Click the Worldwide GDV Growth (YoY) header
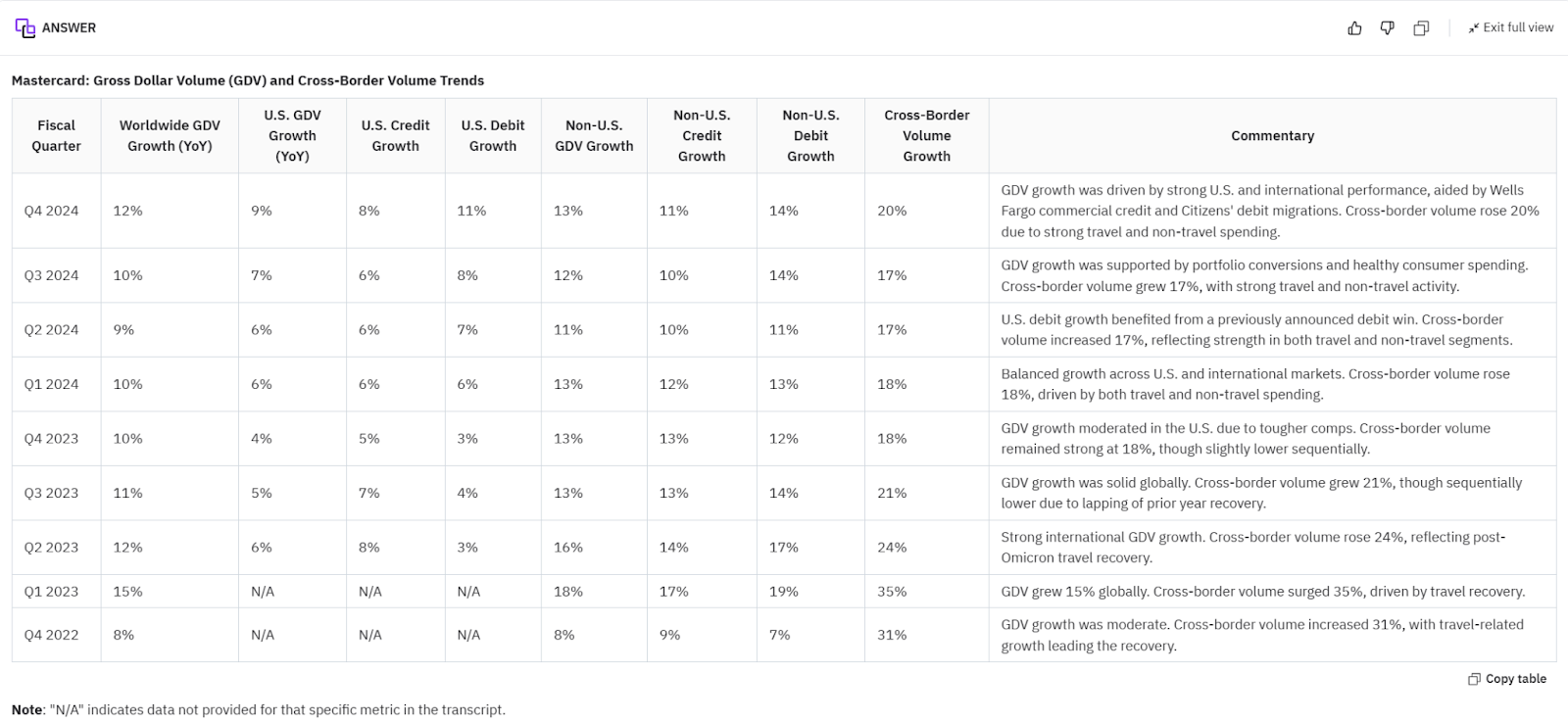1568x722 pixels. click(170, 136)
